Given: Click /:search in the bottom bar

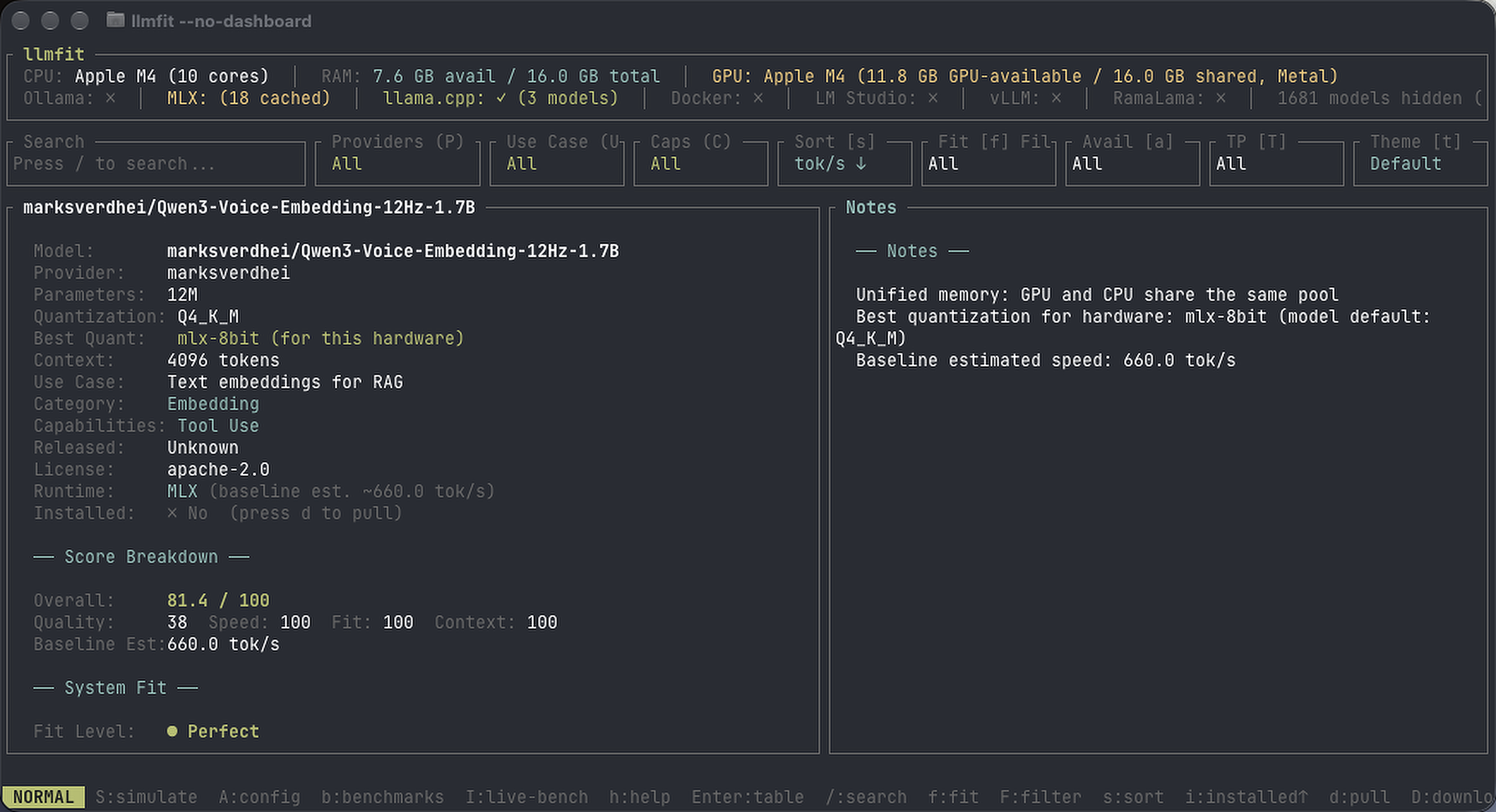Looking at the screenshot, I should pos(866,797).
